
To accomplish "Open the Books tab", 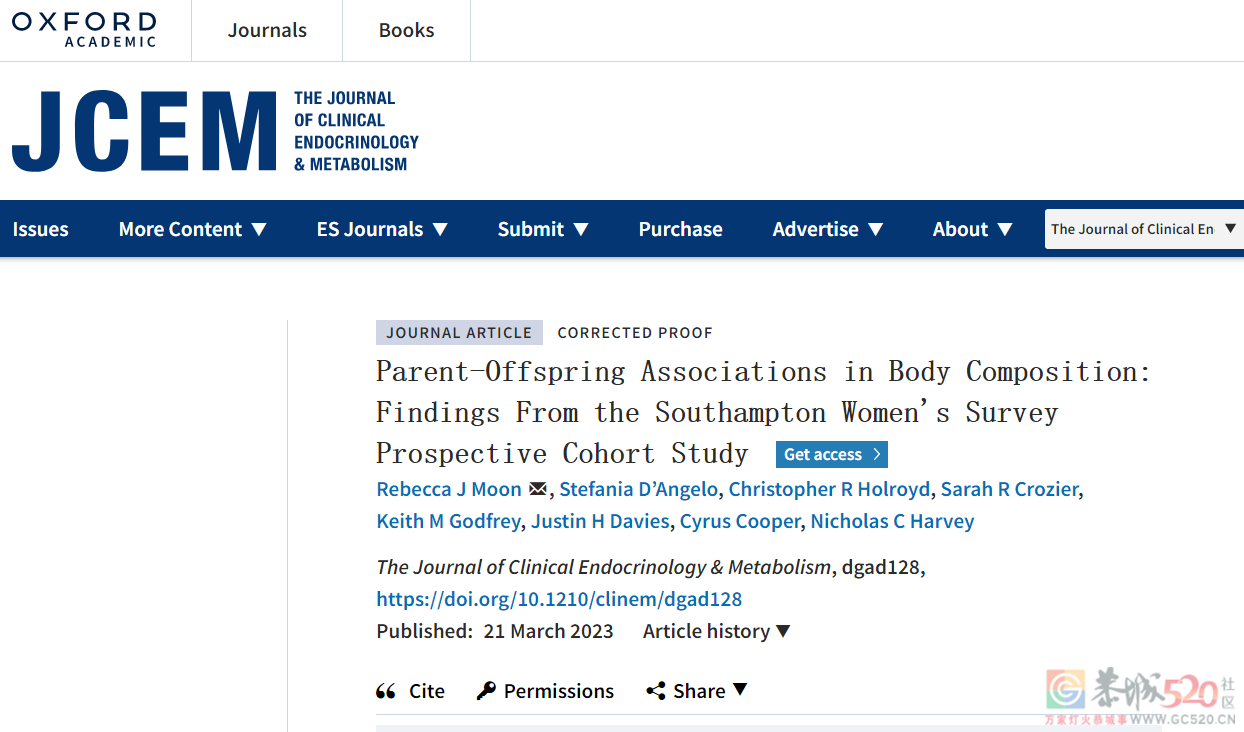I will 406,30.
